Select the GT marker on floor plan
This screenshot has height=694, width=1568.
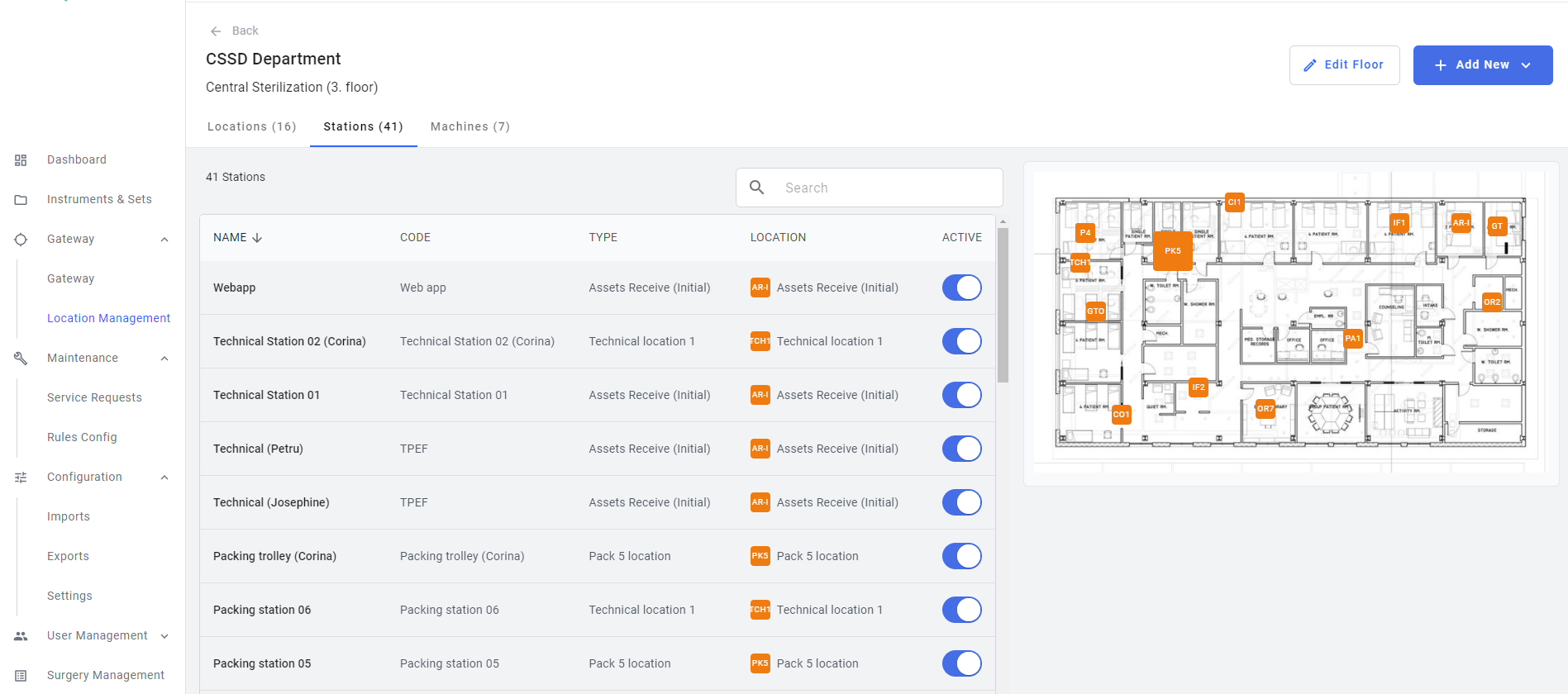pos(1497,226)
